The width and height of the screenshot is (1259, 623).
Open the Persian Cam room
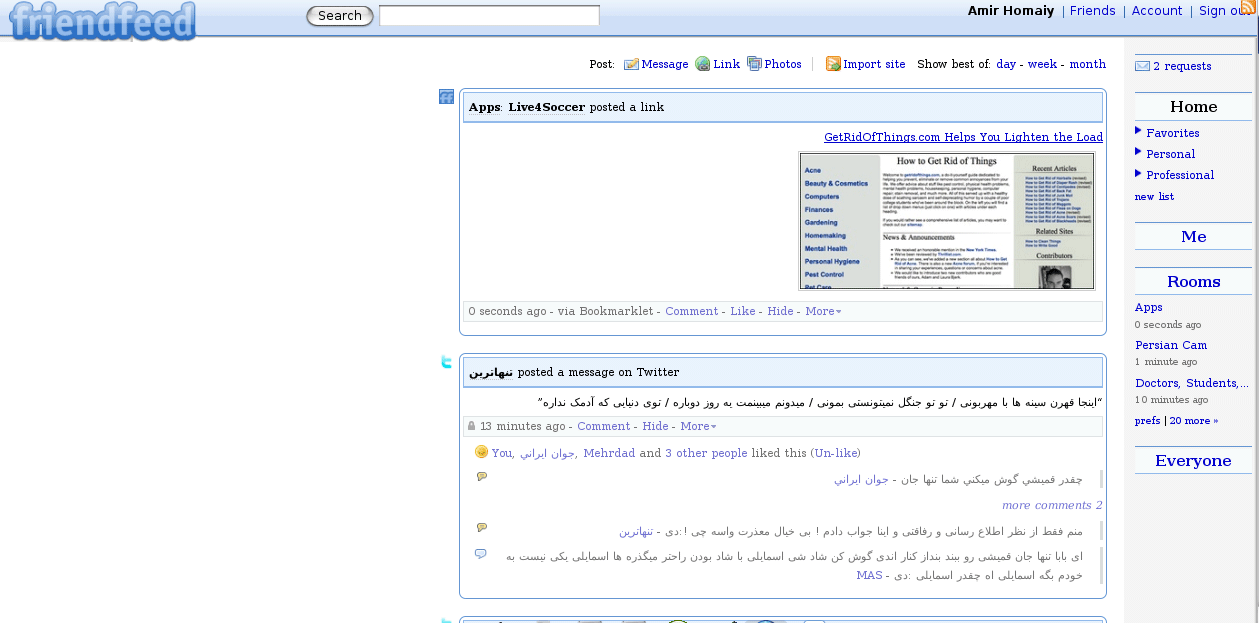click(1170, 346)
